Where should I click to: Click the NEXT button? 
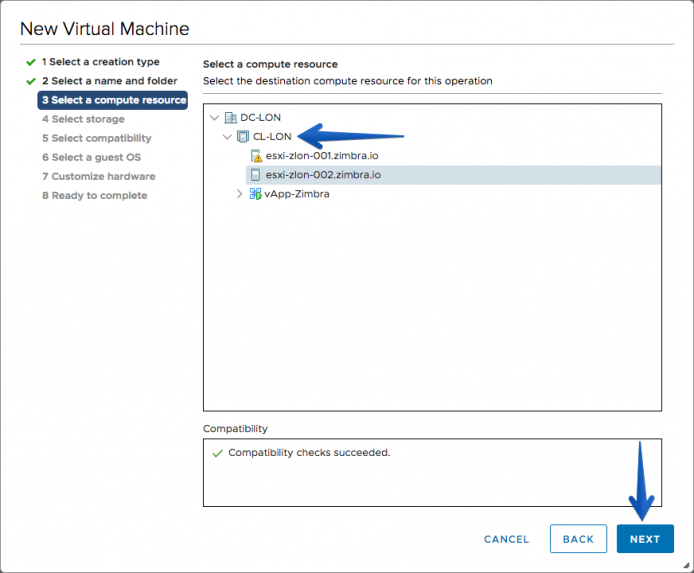click(x=645, y=539)
